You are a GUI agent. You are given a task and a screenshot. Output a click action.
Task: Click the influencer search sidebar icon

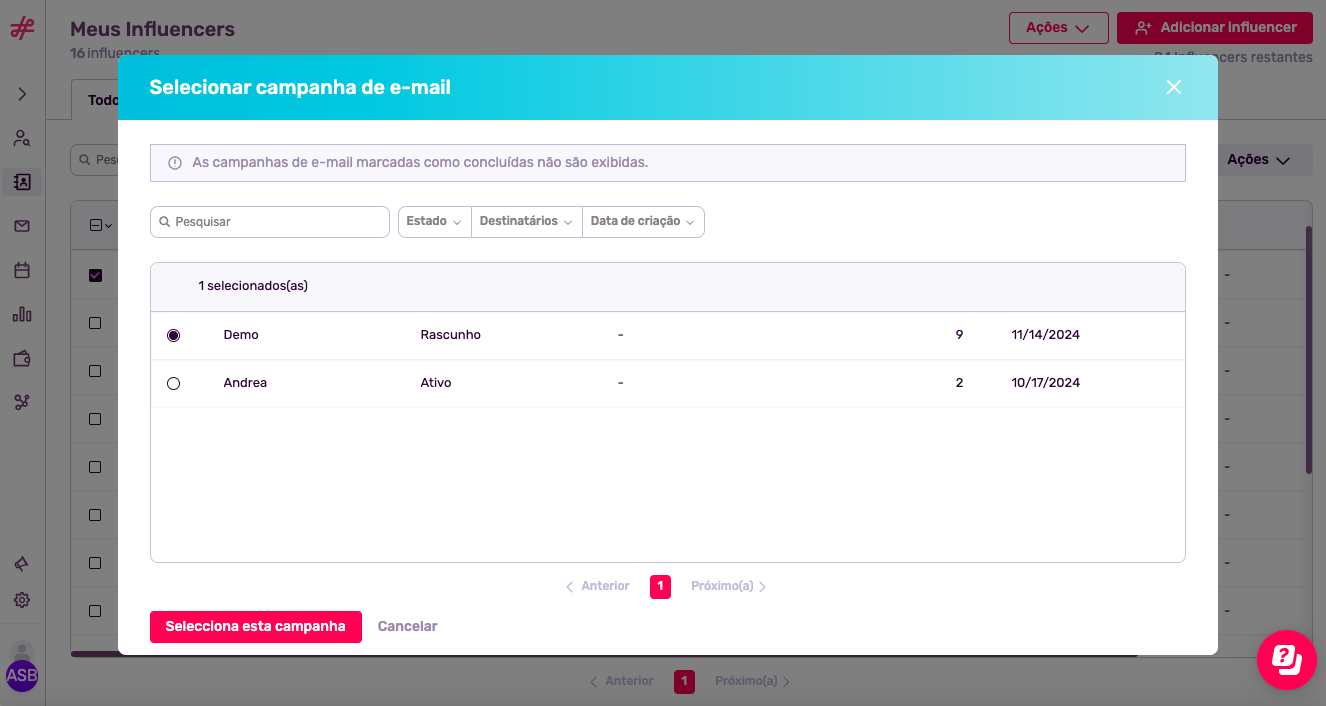[x=22, y=138]
